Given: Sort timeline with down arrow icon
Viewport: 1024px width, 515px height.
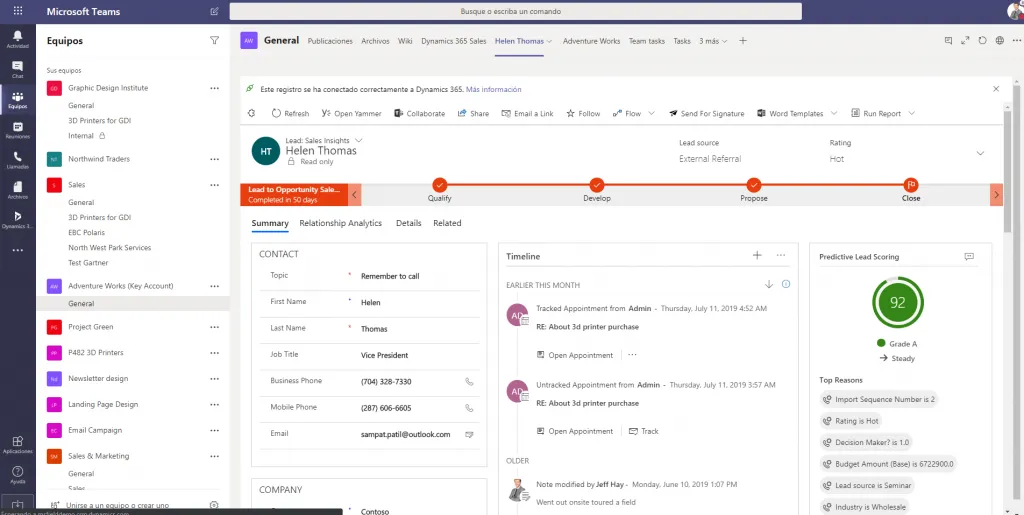Looking at the screenshot, I should [769, 284].
